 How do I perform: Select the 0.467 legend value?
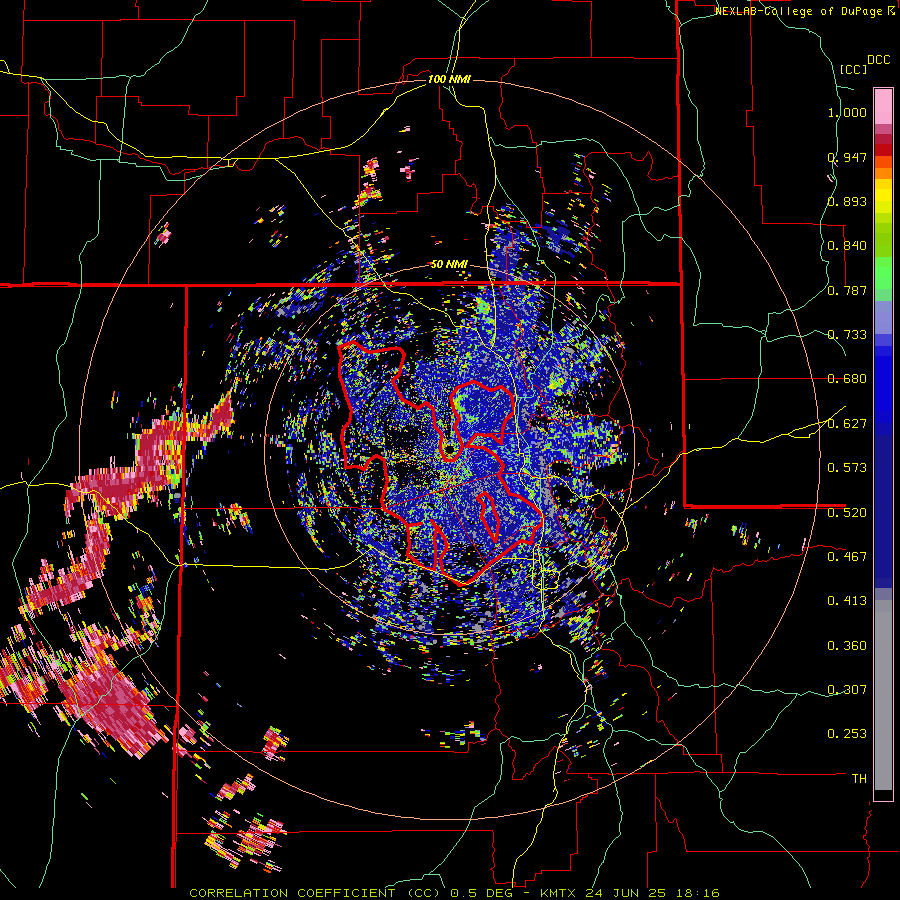847,557
